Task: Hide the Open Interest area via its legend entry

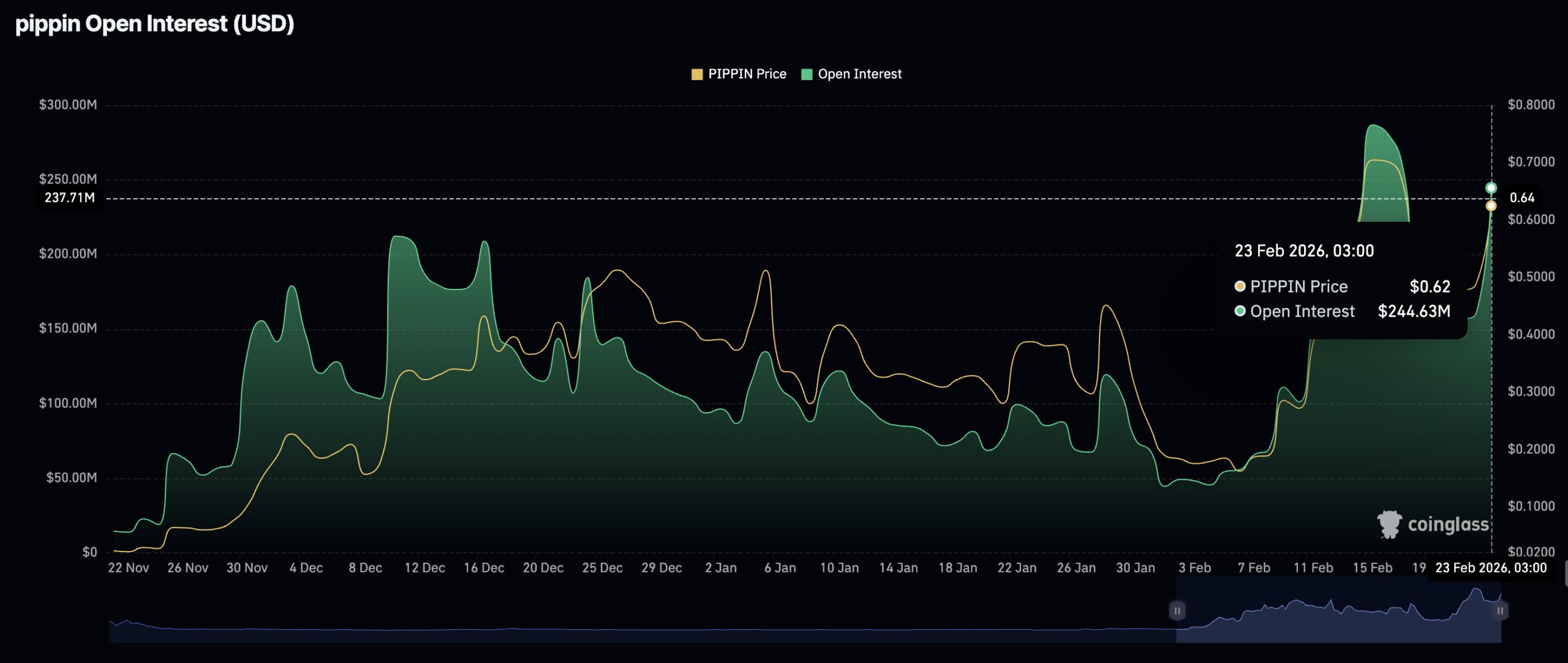Action: (x=851, y=73)
